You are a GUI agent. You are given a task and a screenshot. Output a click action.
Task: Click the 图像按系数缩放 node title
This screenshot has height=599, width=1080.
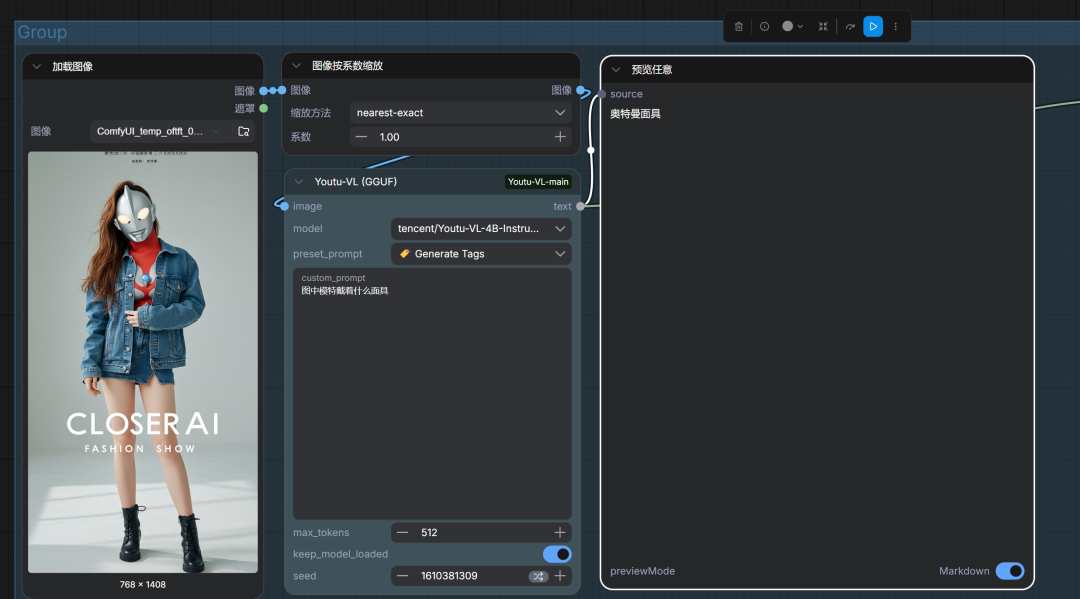[347, 66]
